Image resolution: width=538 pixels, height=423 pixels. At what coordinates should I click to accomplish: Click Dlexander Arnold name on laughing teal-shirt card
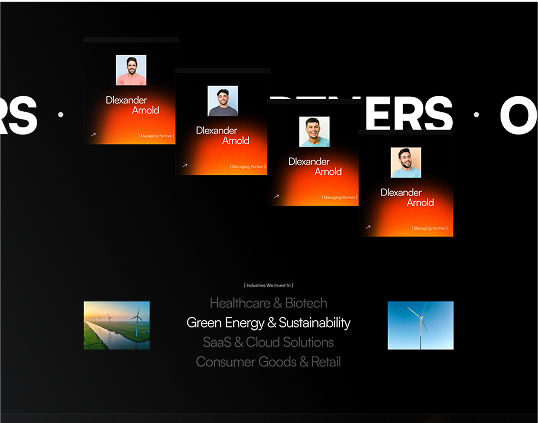315,166
